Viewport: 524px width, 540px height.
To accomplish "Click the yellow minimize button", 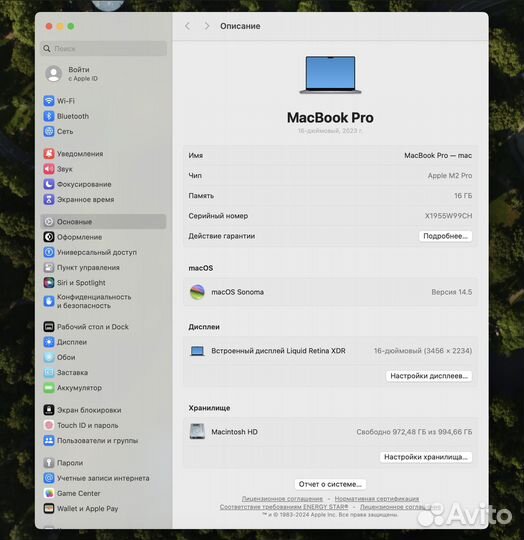I will [x=60, y=26].
